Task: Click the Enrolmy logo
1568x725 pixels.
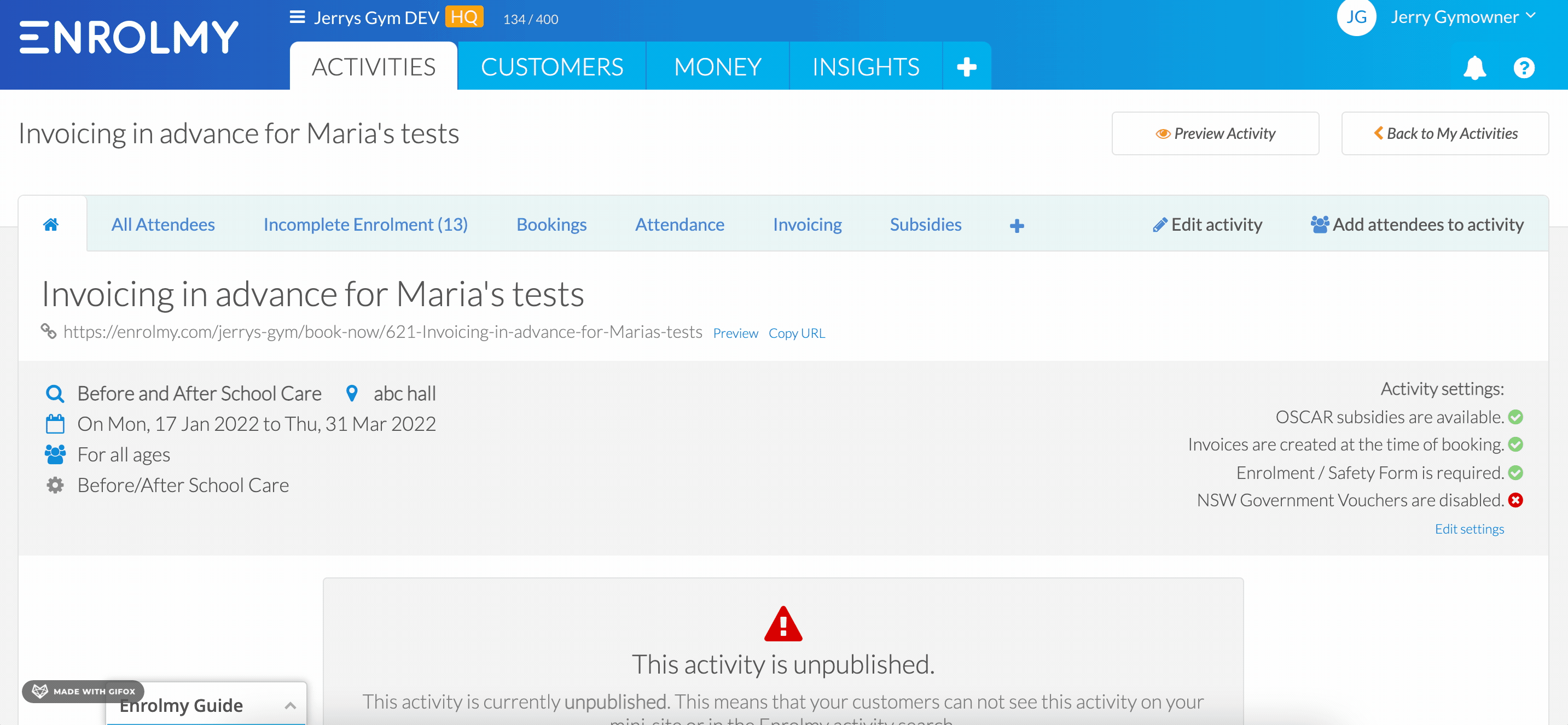Action: (x=129, y=38)
